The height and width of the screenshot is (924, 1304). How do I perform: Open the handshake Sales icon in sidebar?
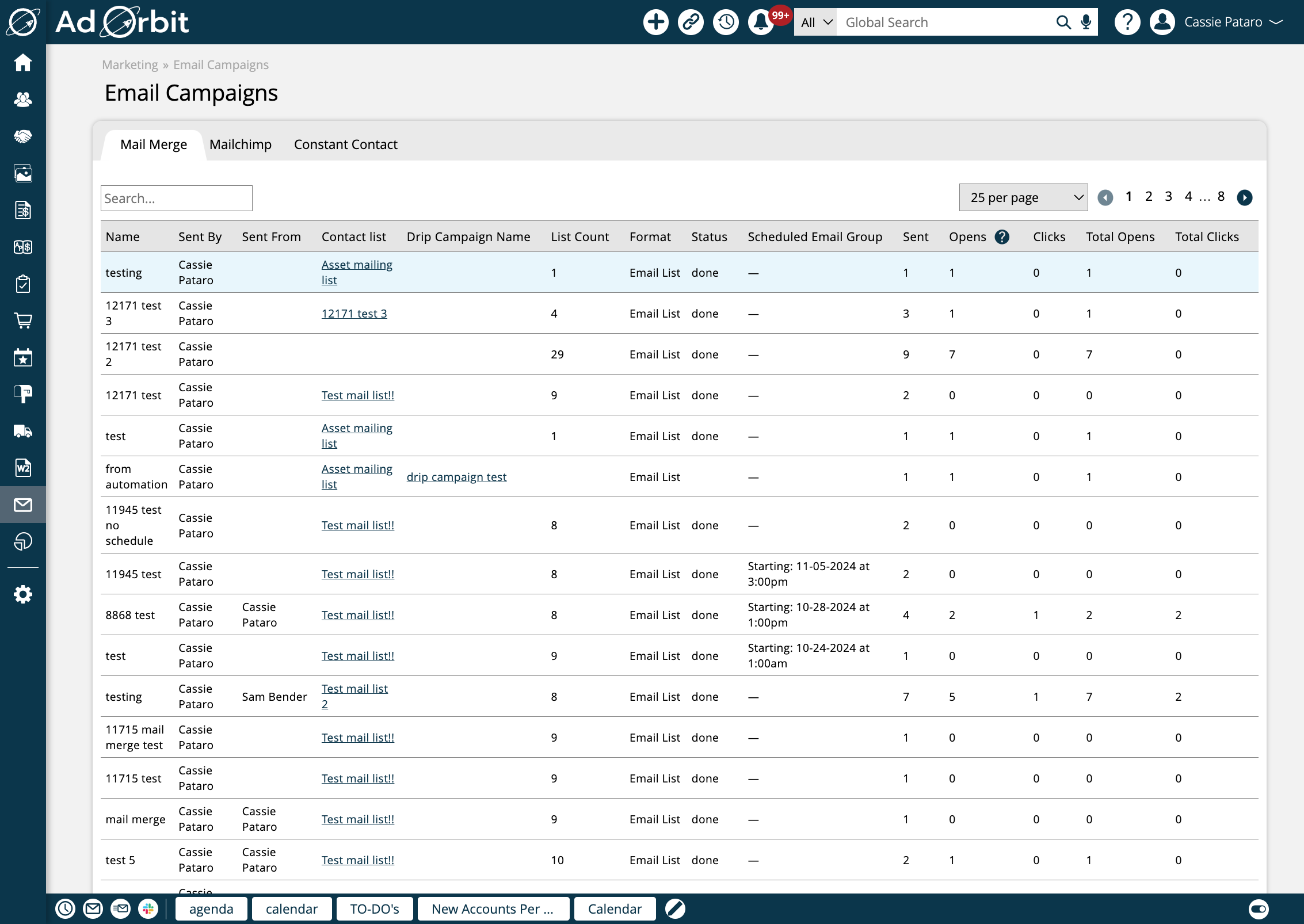click(x=23, y=136)
